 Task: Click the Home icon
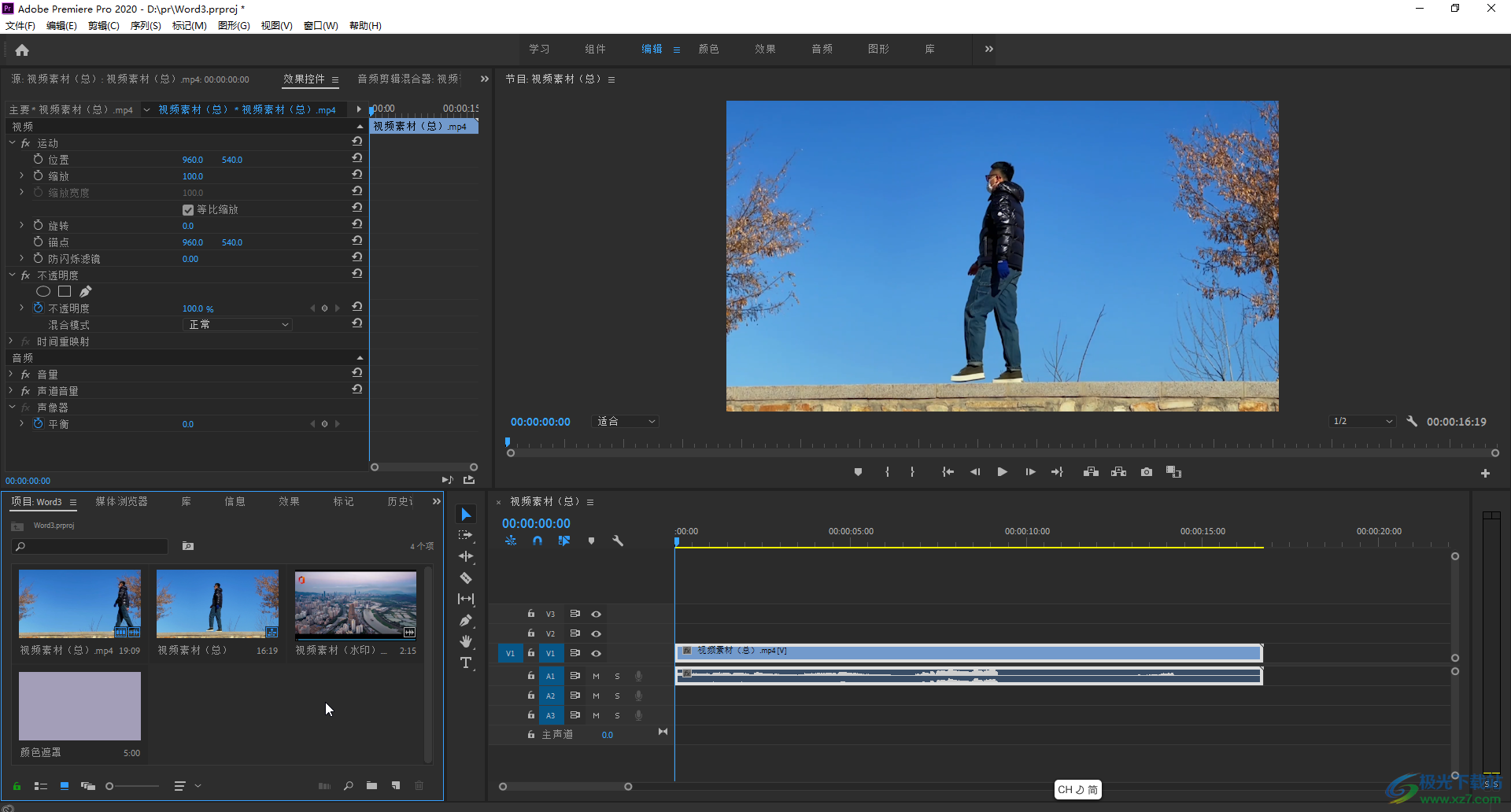pyautogui.click(x=22, y=50)
